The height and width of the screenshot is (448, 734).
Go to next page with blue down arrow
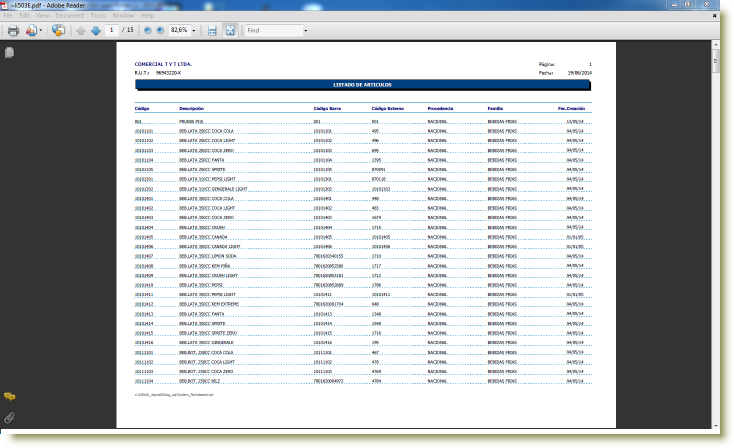[96, 30]
